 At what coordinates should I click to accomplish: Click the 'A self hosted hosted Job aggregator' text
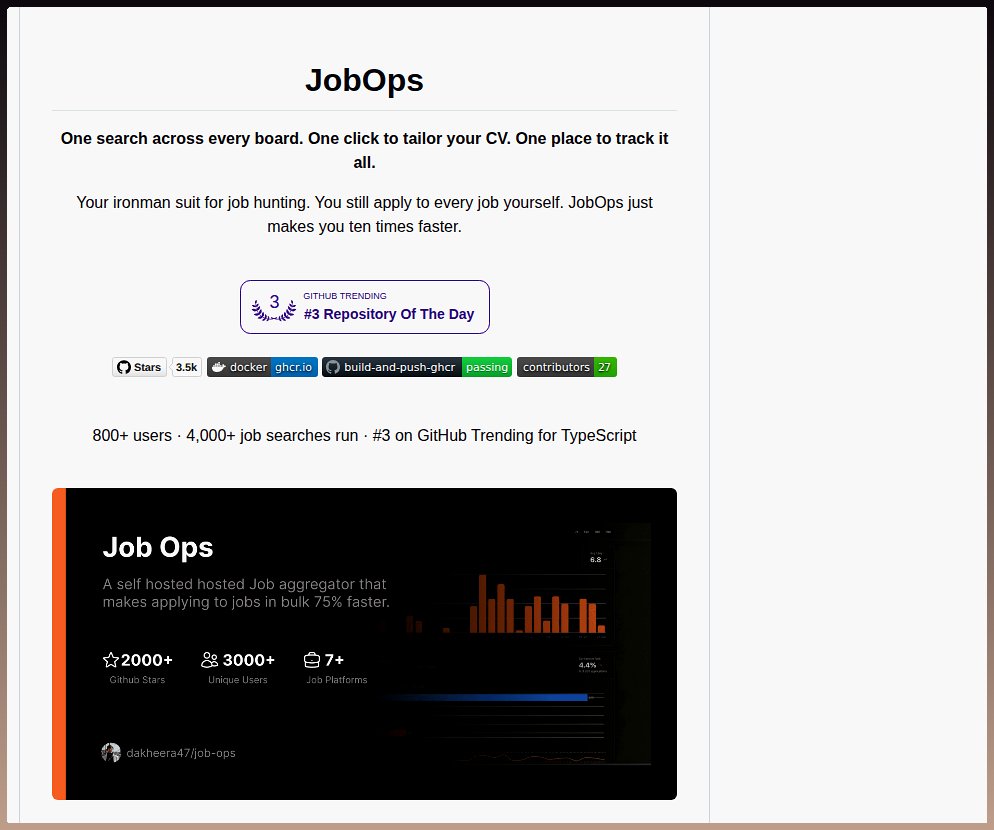pyautogui.click(x=246, y=593)
